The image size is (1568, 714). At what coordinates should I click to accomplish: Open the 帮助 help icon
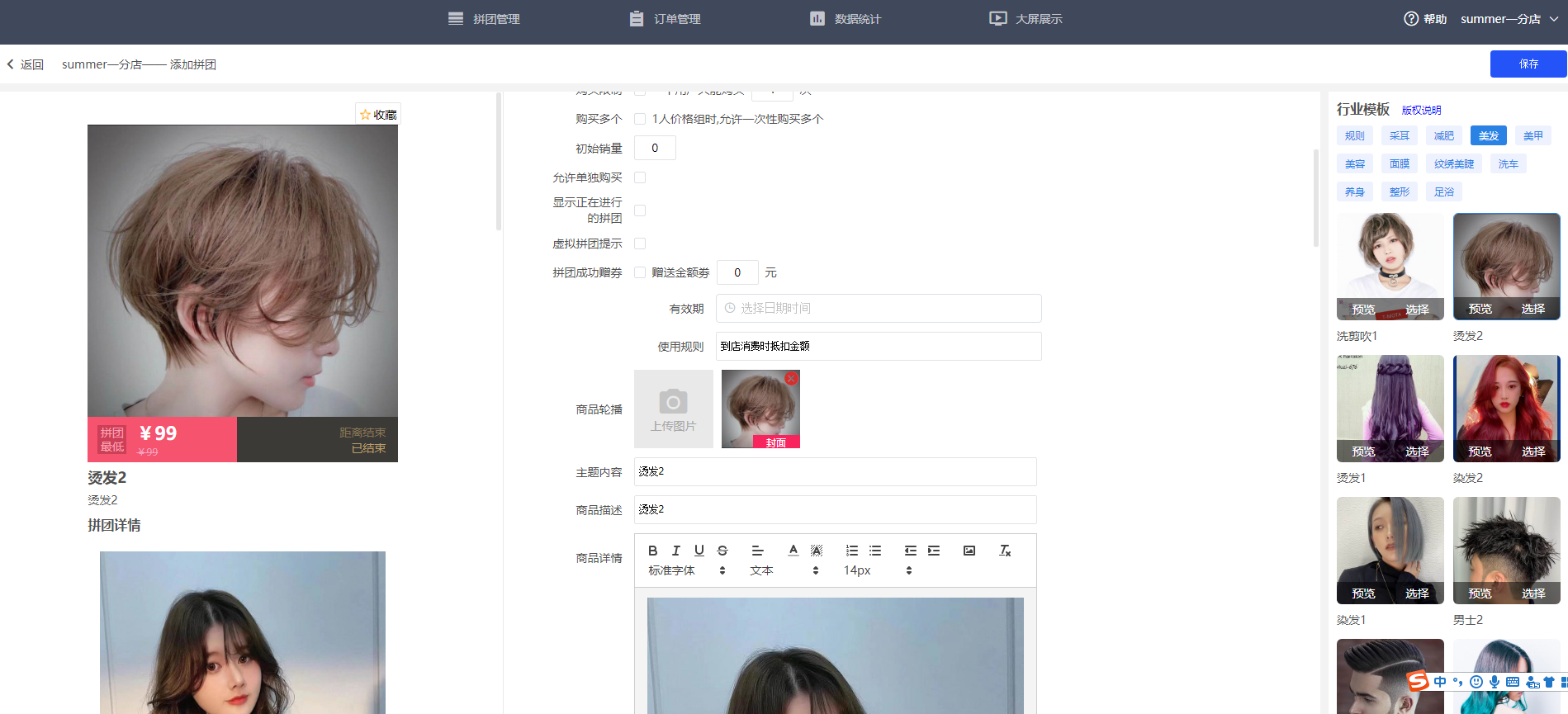[1411, 19]
